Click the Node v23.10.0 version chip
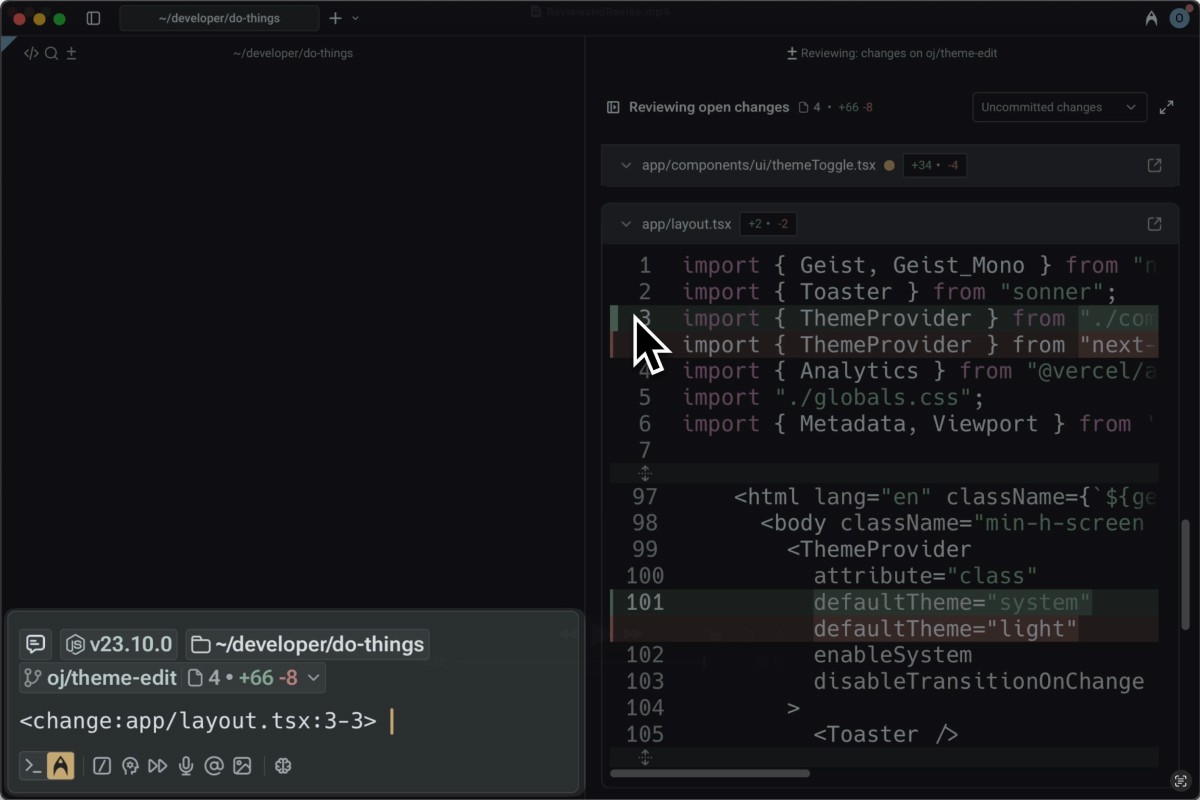1200x800 pixels. [x=120, y=644]
